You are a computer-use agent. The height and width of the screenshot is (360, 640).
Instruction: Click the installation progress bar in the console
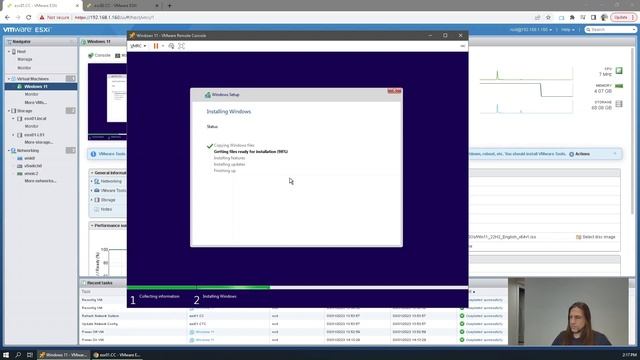[297, 287]
